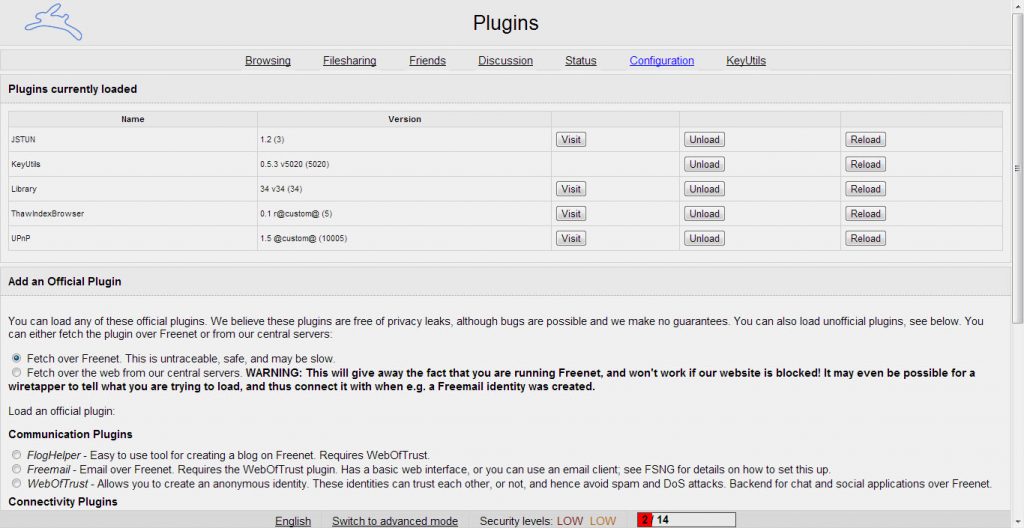This screenshot has height=528, width=1024.
Task: Unload the KeyUtils plugin
Action: click(704, 165)
